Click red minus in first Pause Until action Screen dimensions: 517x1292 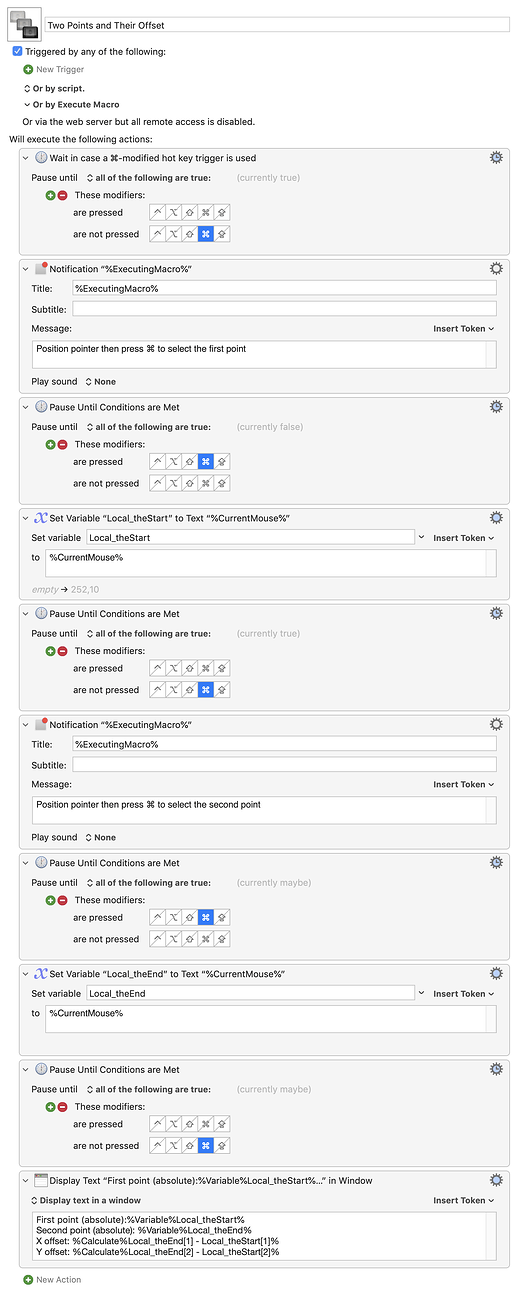(x=62, y=444)
